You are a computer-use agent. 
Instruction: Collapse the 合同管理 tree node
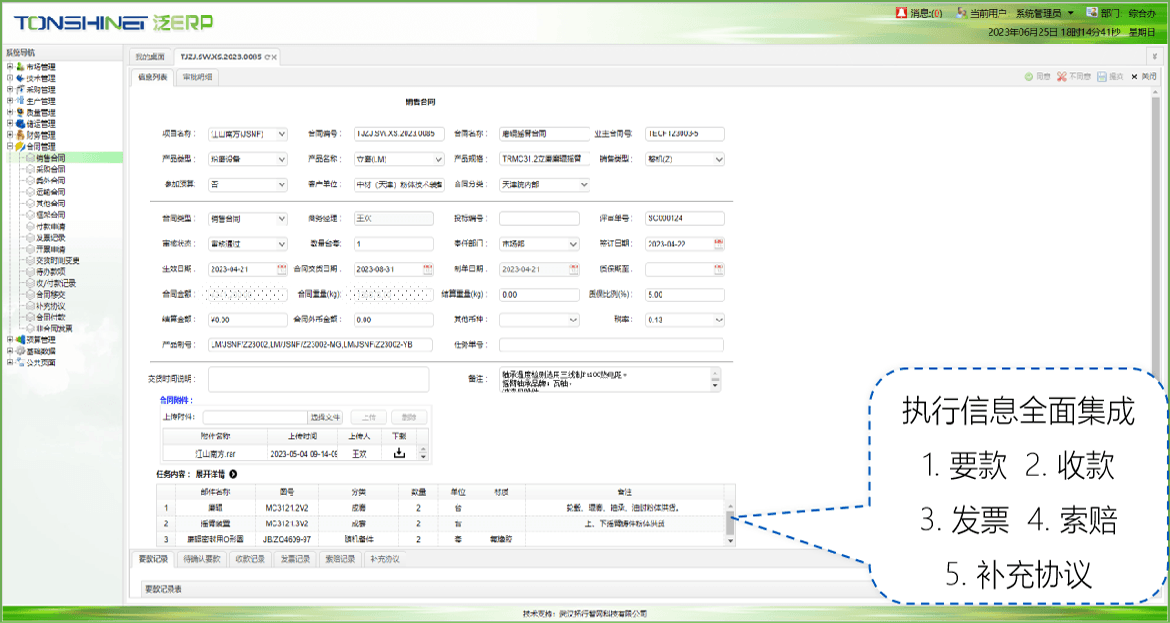coord(10,146)
